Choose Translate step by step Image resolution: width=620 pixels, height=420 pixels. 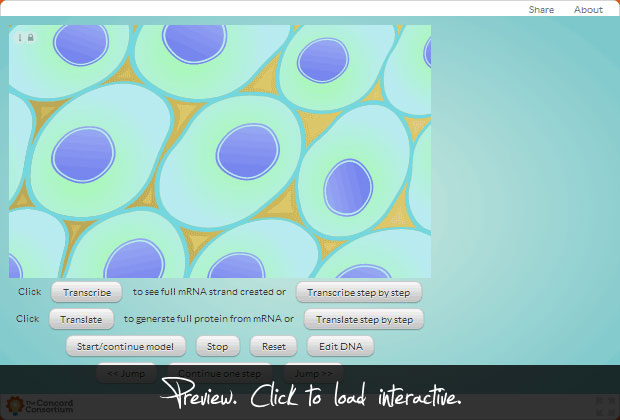pyautogui.click(x=364, y=319)
